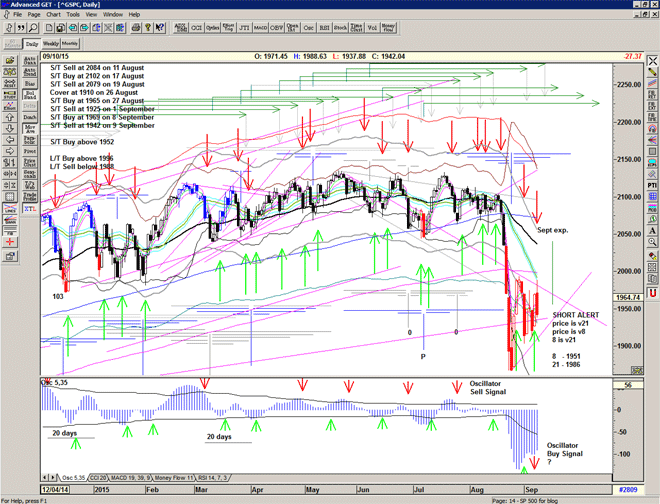The image size is (660, 504).
Task: Click the XTL study button
Action: [x=30, y=210]
